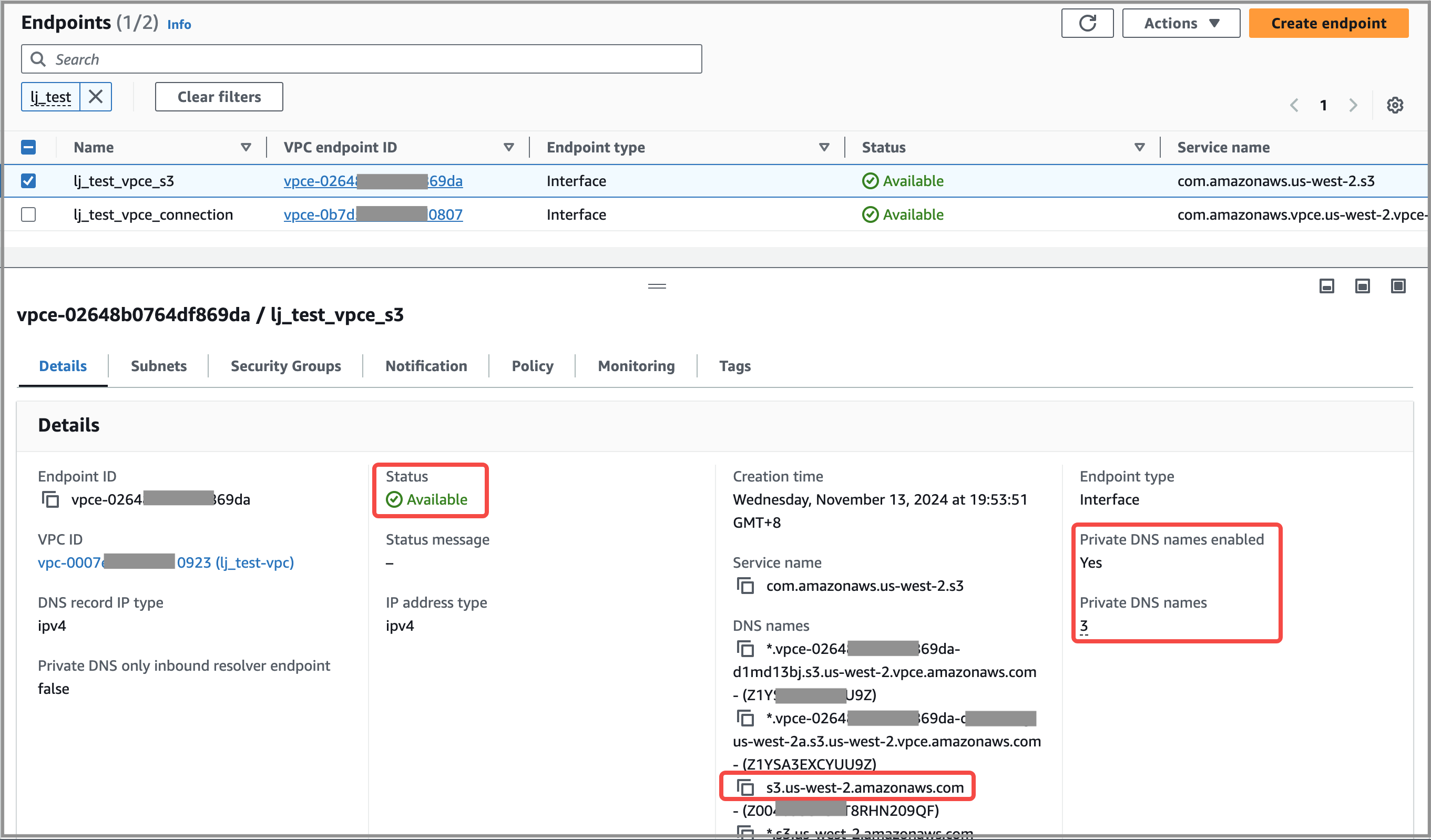This screenshot has height=840, width=1431.
Task: Expand details panel to full screen view
Action: [x=1398, y=286]
